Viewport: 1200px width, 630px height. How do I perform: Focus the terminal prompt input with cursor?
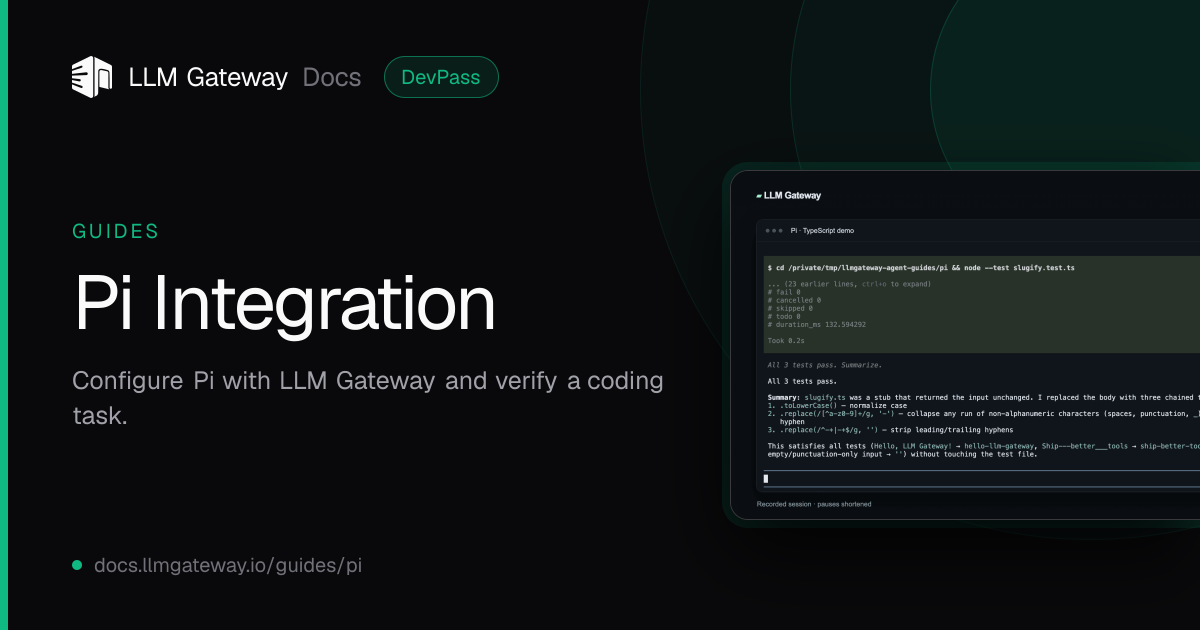coord(980,479)
